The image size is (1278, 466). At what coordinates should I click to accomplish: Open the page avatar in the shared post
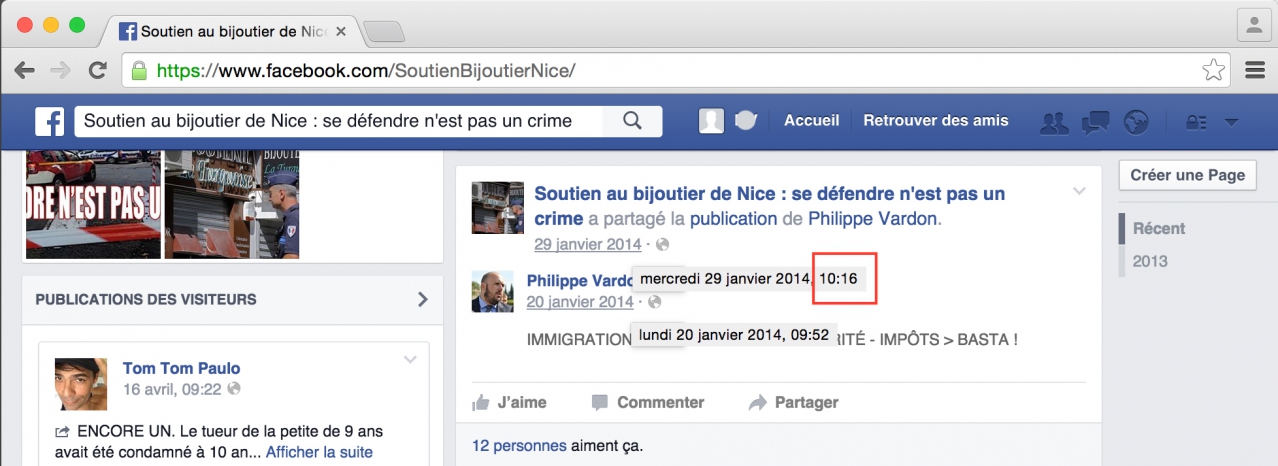pos(498,208)
